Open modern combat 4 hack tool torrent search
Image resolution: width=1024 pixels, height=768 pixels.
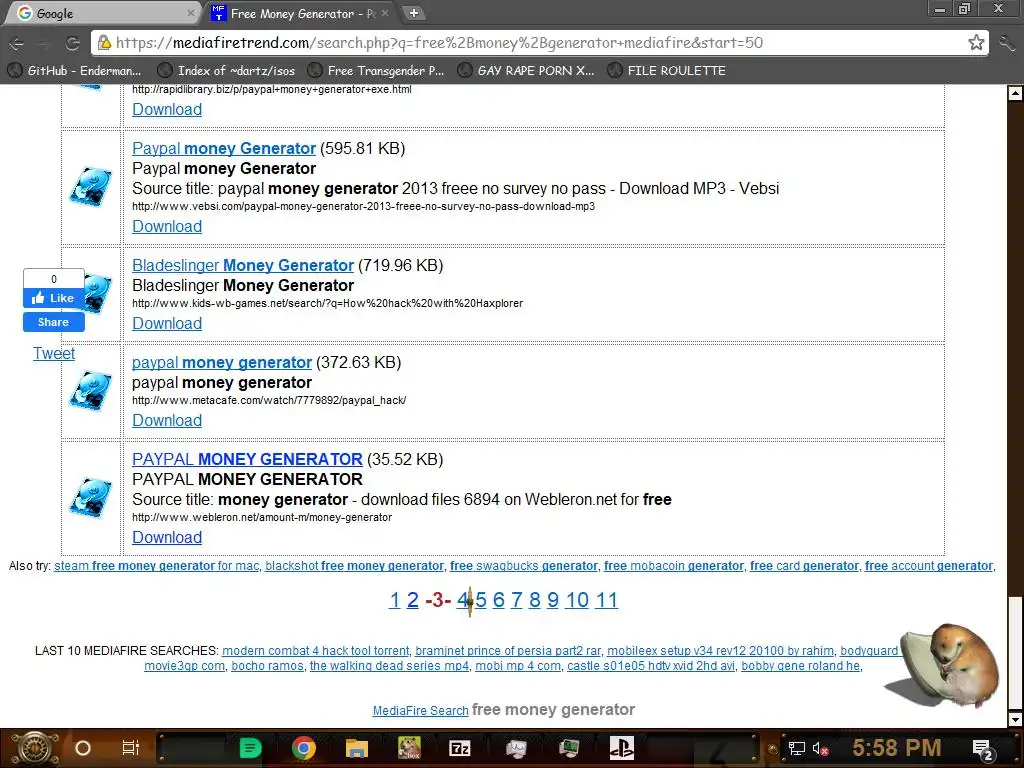[x=316, y=651]
